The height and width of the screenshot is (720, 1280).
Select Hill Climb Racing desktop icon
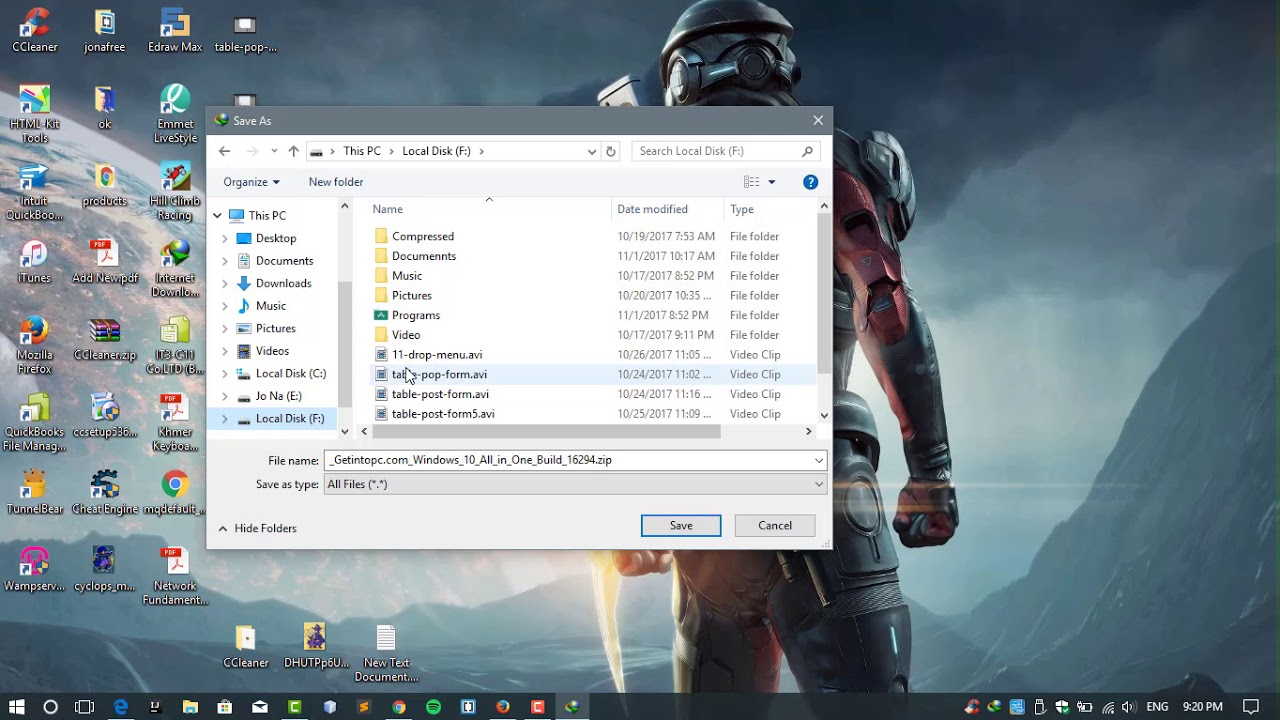(175, 192)
